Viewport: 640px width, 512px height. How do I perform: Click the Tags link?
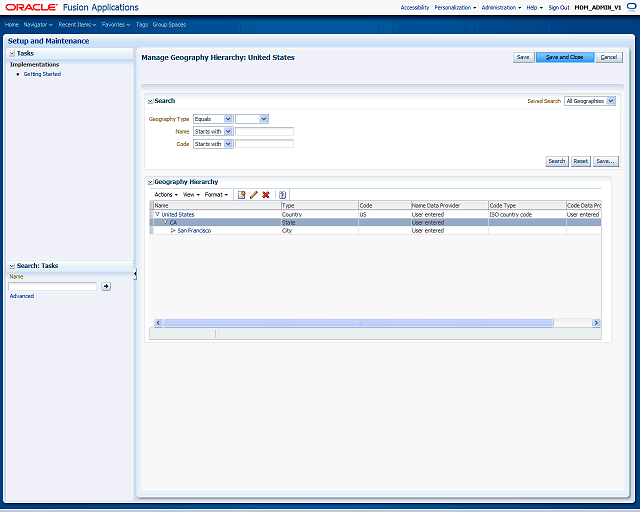click(142, 24)
